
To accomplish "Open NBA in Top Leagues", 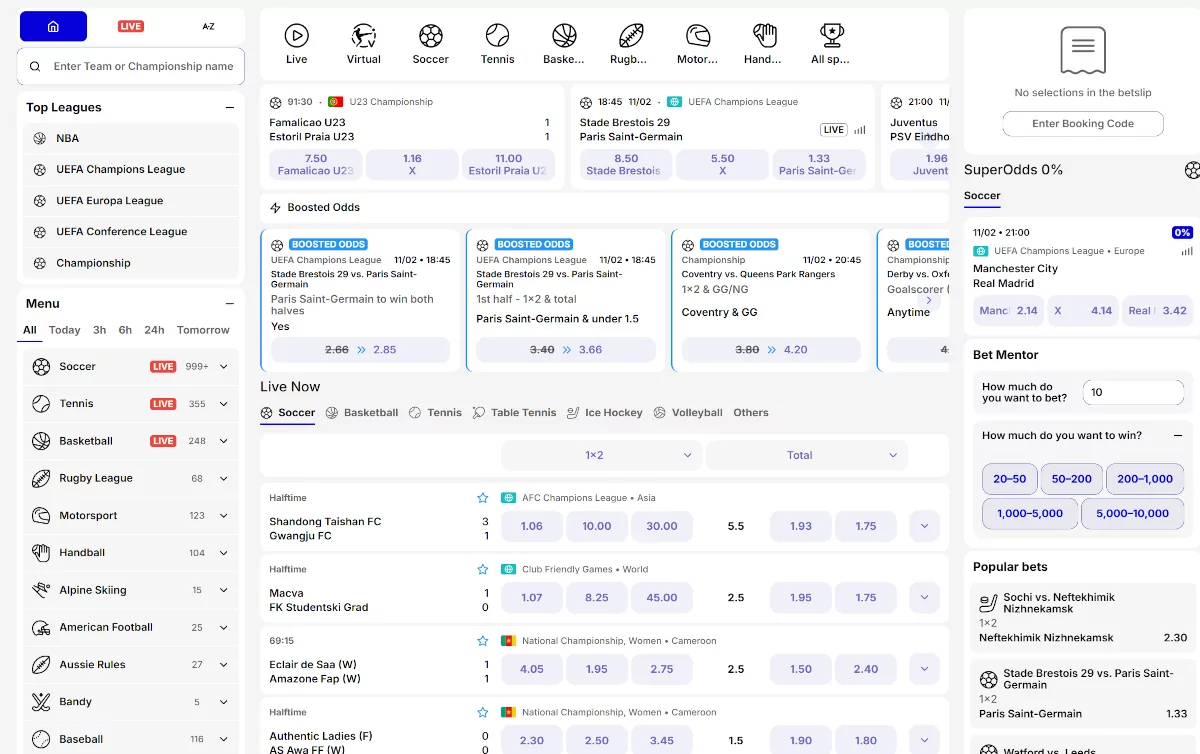I will point(131,138).
